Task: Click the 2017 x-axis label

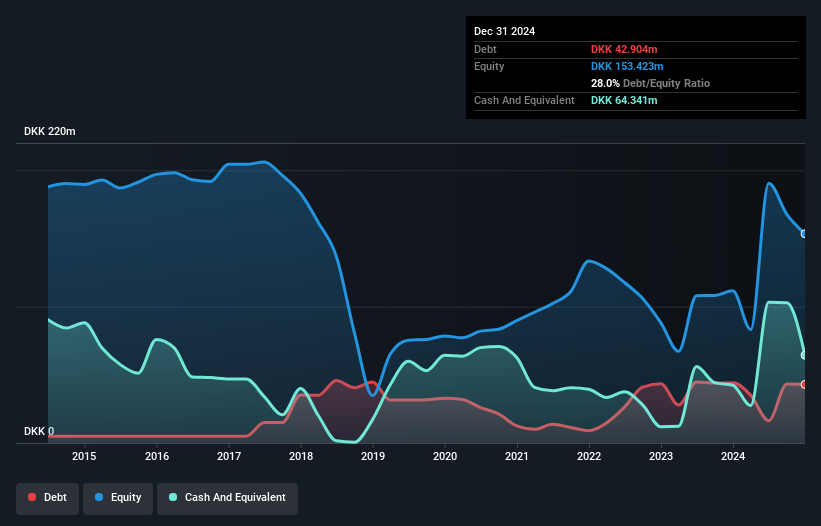Action: [229, 456]
